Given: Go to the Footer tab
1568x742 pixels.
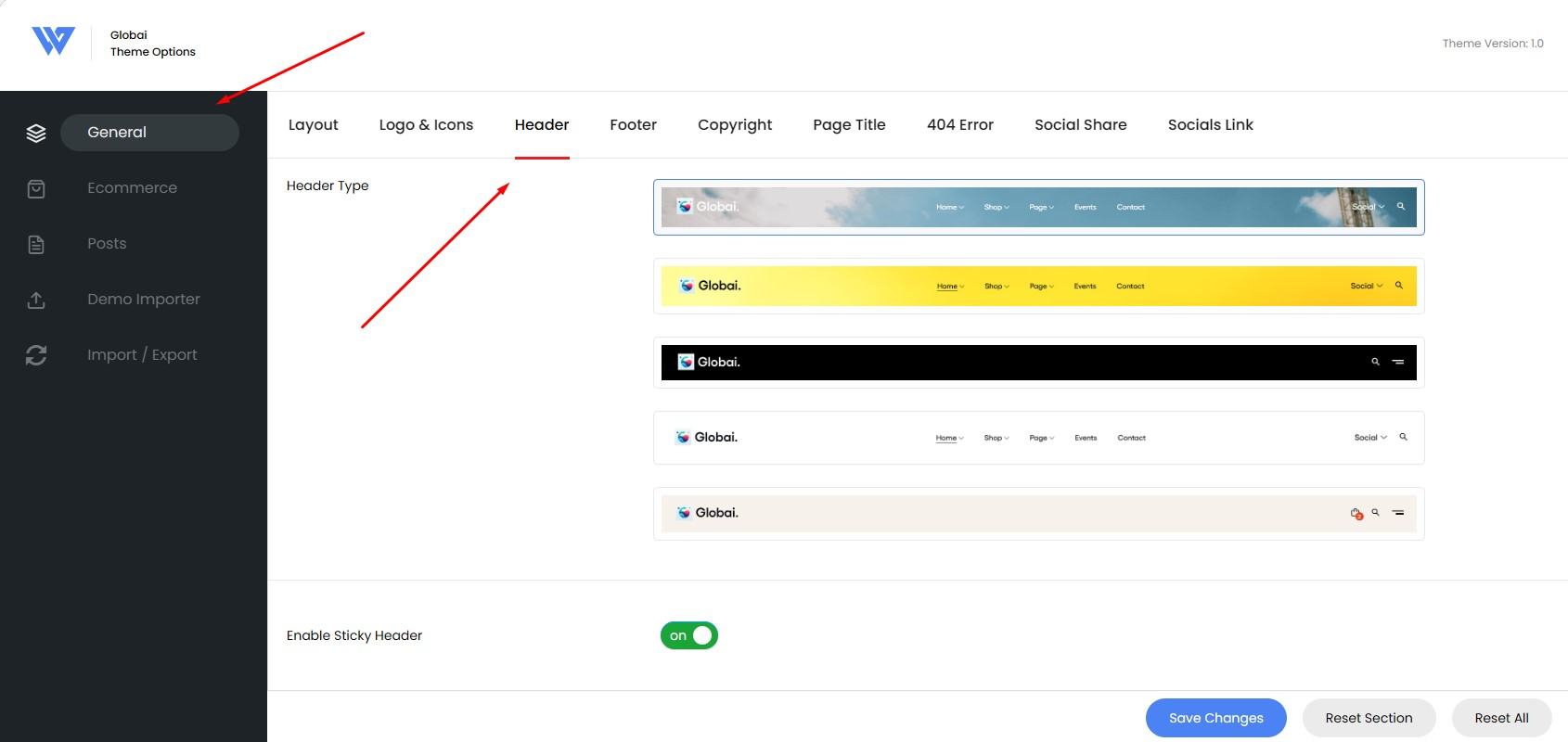Looking at the screenshot, I should [x=633, y=125].
